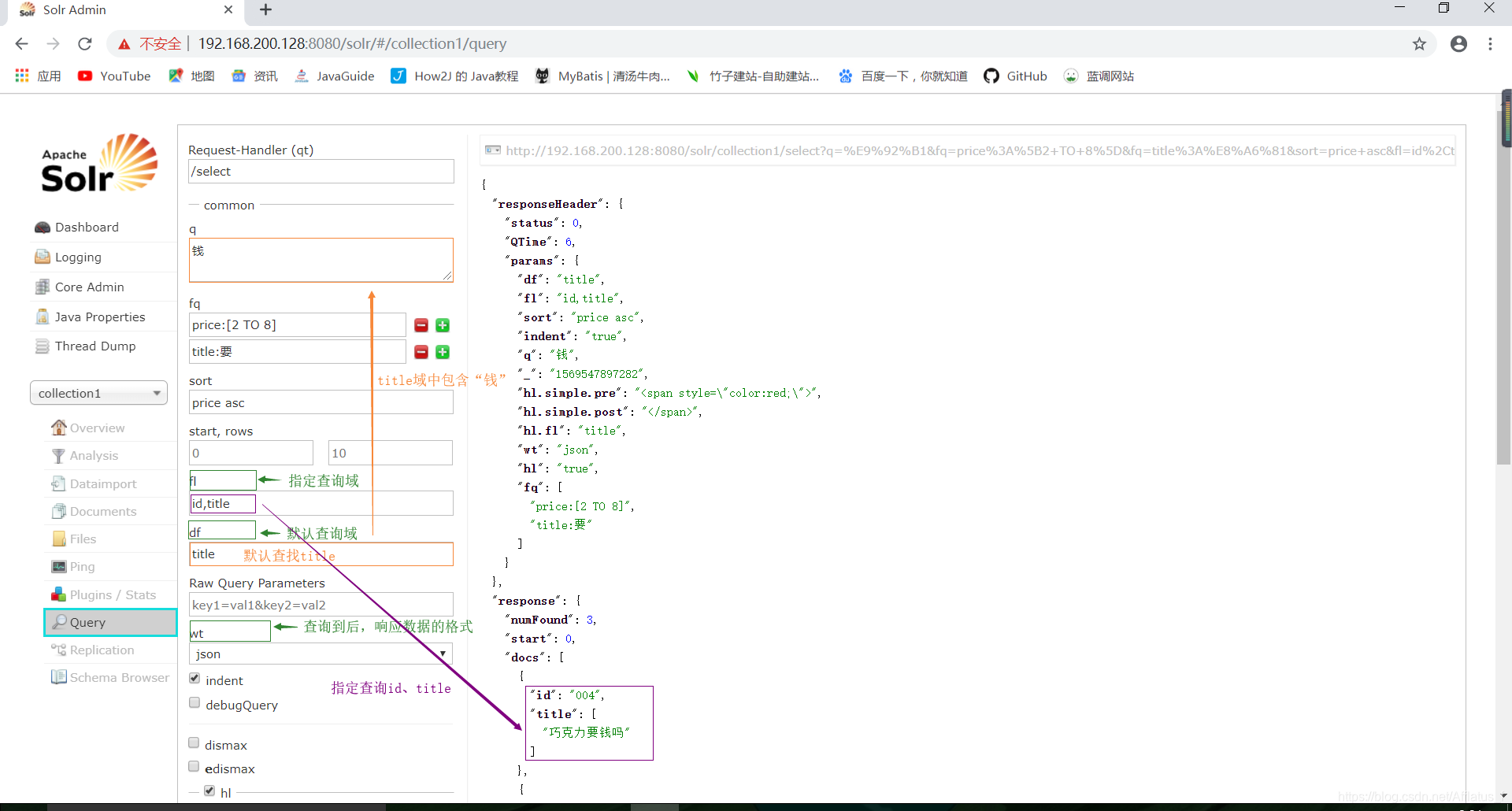Open the Query page
This screenshot has width=1512, height=811.
coord(110,622)
